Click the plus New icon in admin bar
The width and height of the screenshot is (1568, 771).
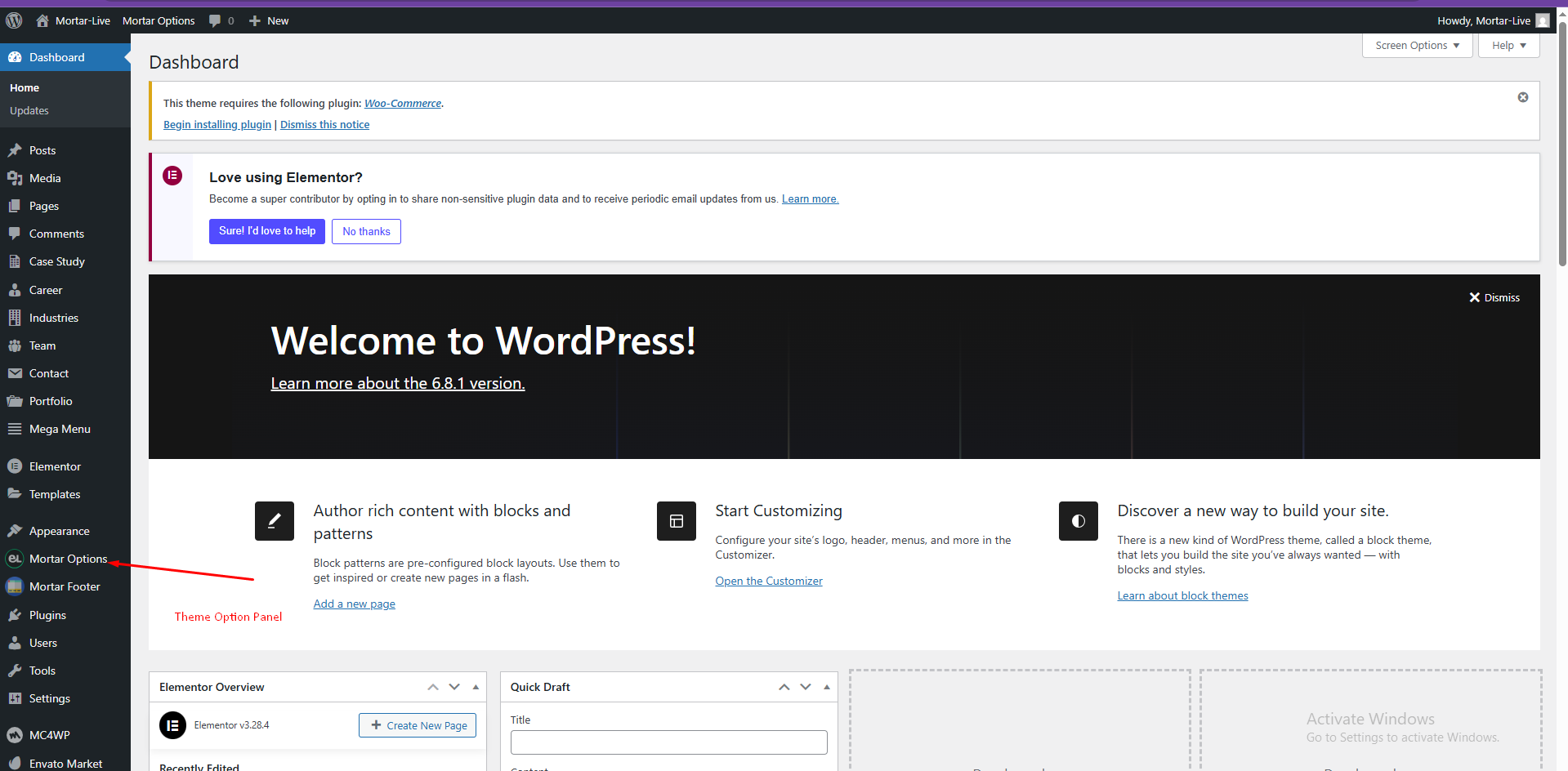coord(255,20)
